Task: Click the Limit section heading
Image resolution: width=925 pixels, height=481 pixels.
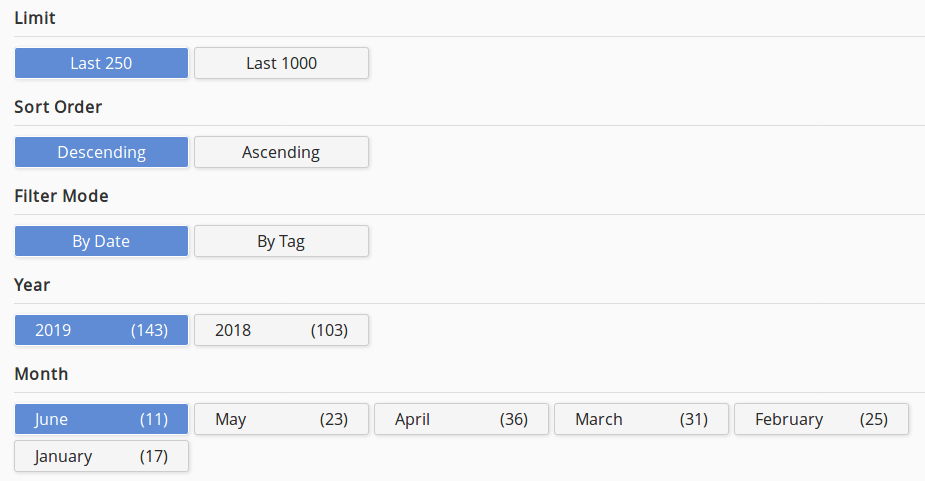Action: tap(35, 18)
